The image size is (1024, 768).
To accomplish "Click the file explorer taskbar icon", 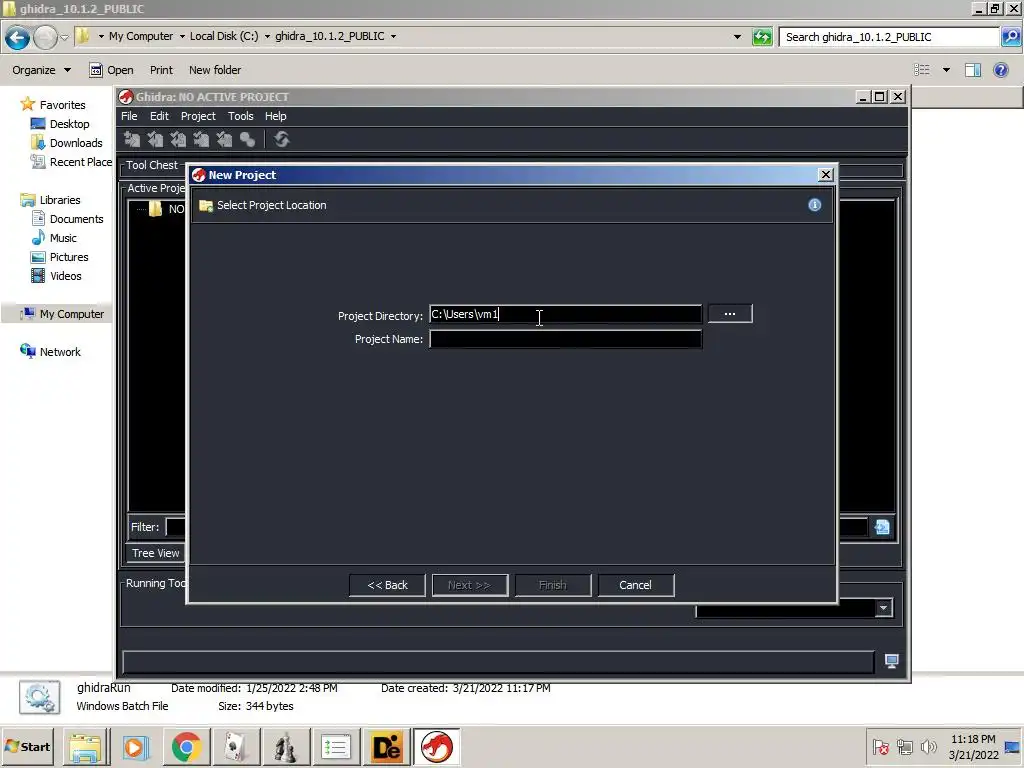I will pos(86,747).
